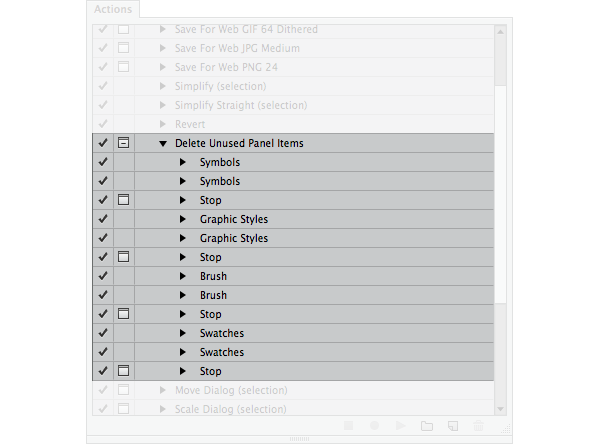
Task: Expand the second Brush step
Action: (183, 296)
